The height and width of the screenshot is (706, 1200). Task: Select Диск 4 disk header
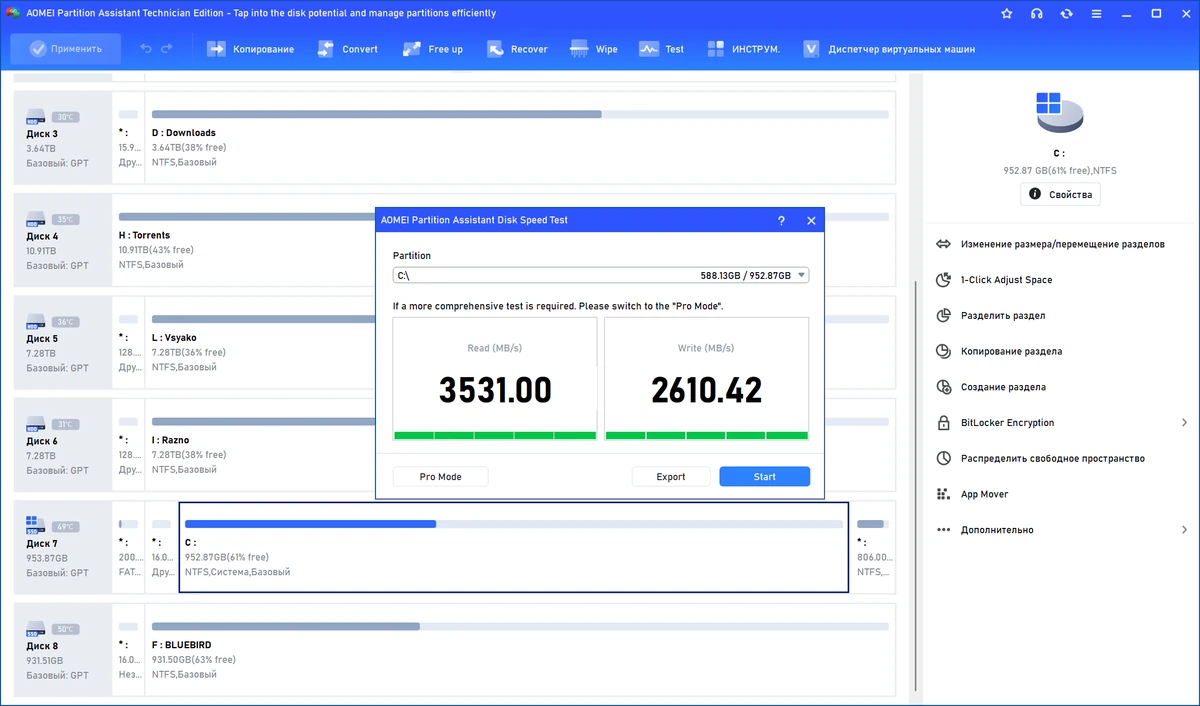tap(62, 242)
